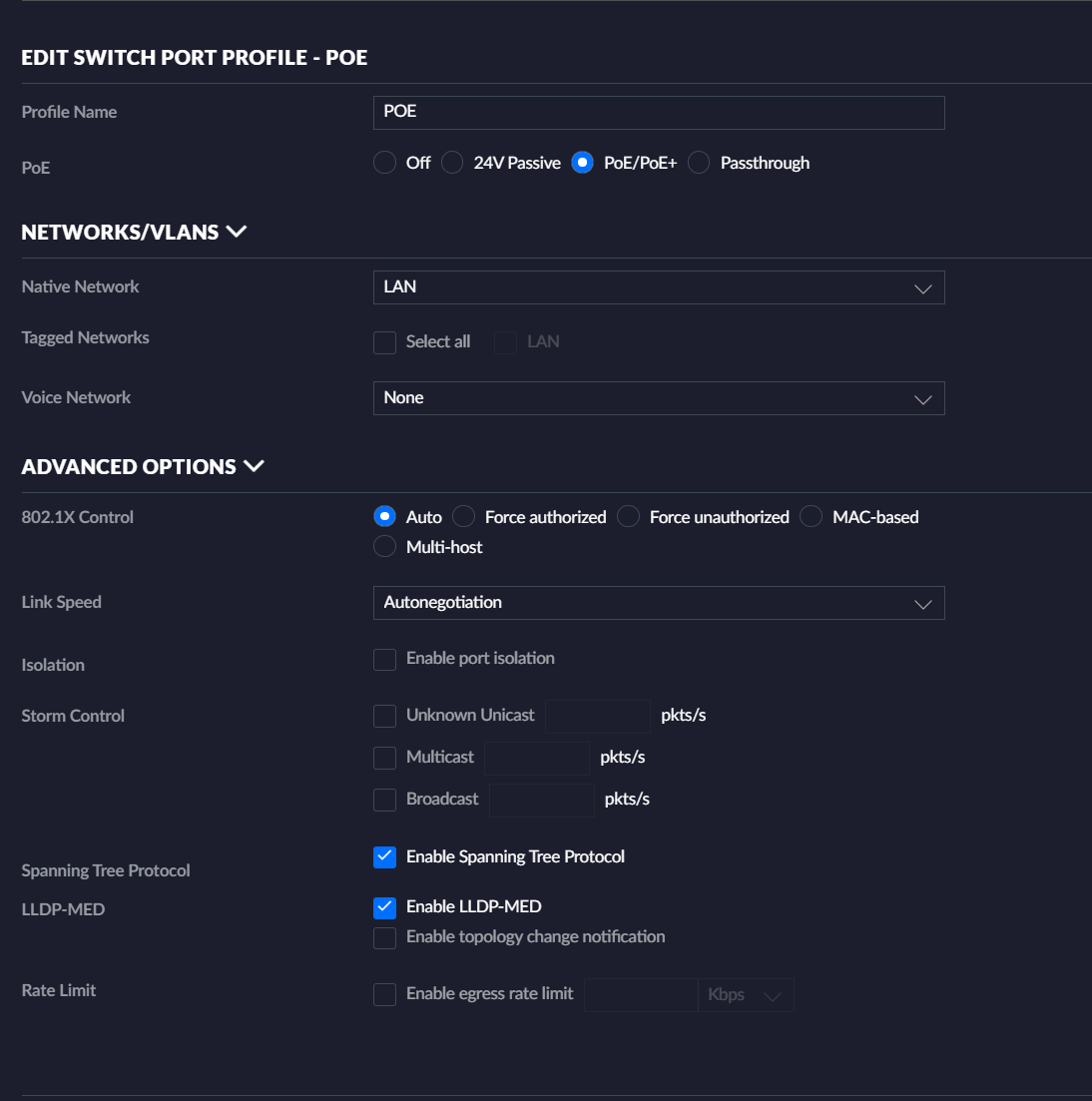Click the Multicast pkts/s input field
Viewport: 1092px width, 1101px height.
coord(537,758)
